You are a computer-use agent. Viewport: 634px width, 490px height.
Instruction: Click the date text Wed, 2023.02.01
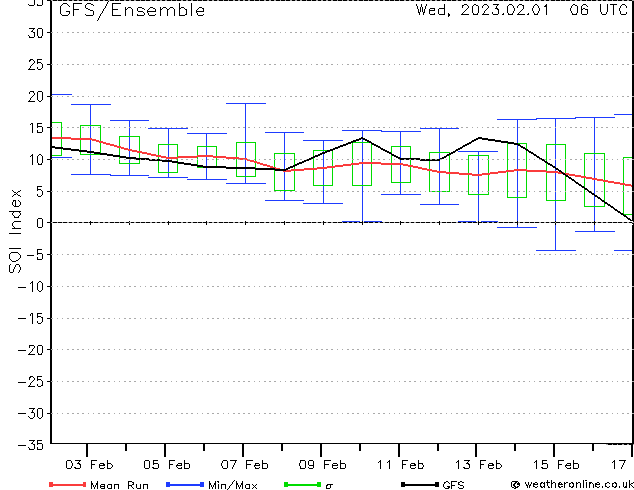[483, 10]
